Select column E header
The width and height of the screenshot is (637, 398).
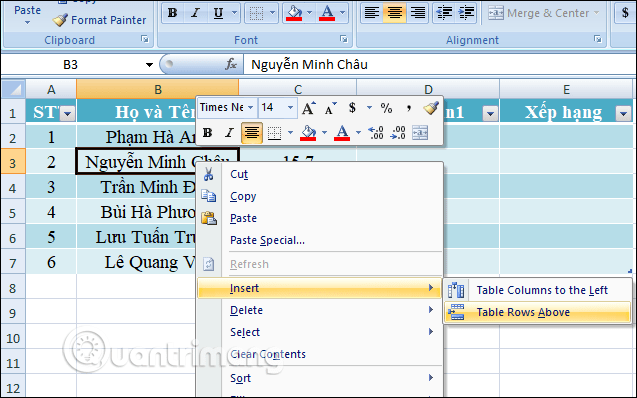tap(566, 89)
